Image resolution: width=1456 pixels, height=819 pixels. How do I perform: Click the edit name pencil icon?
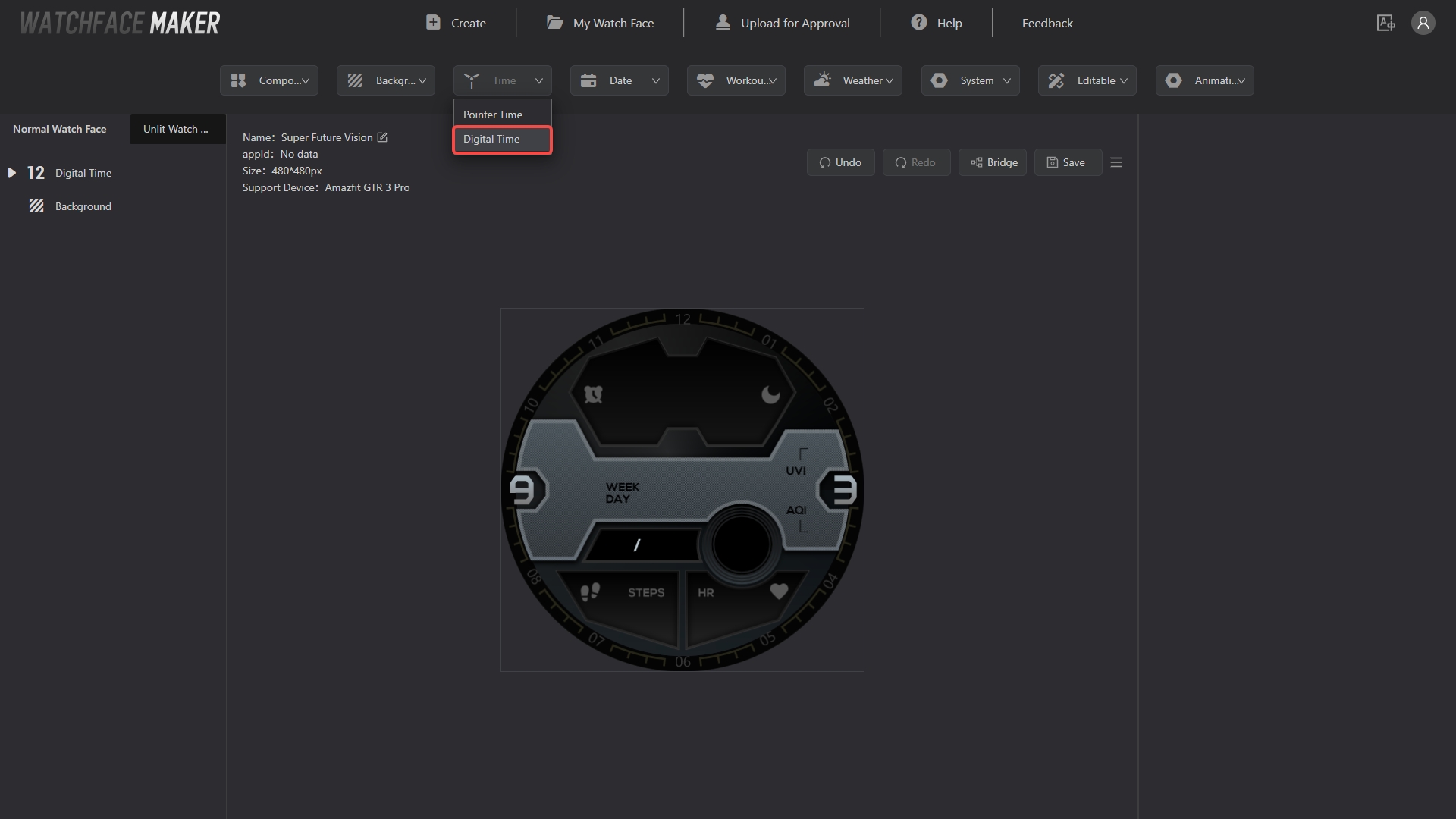pyautogui.click(x=382, y=137)
